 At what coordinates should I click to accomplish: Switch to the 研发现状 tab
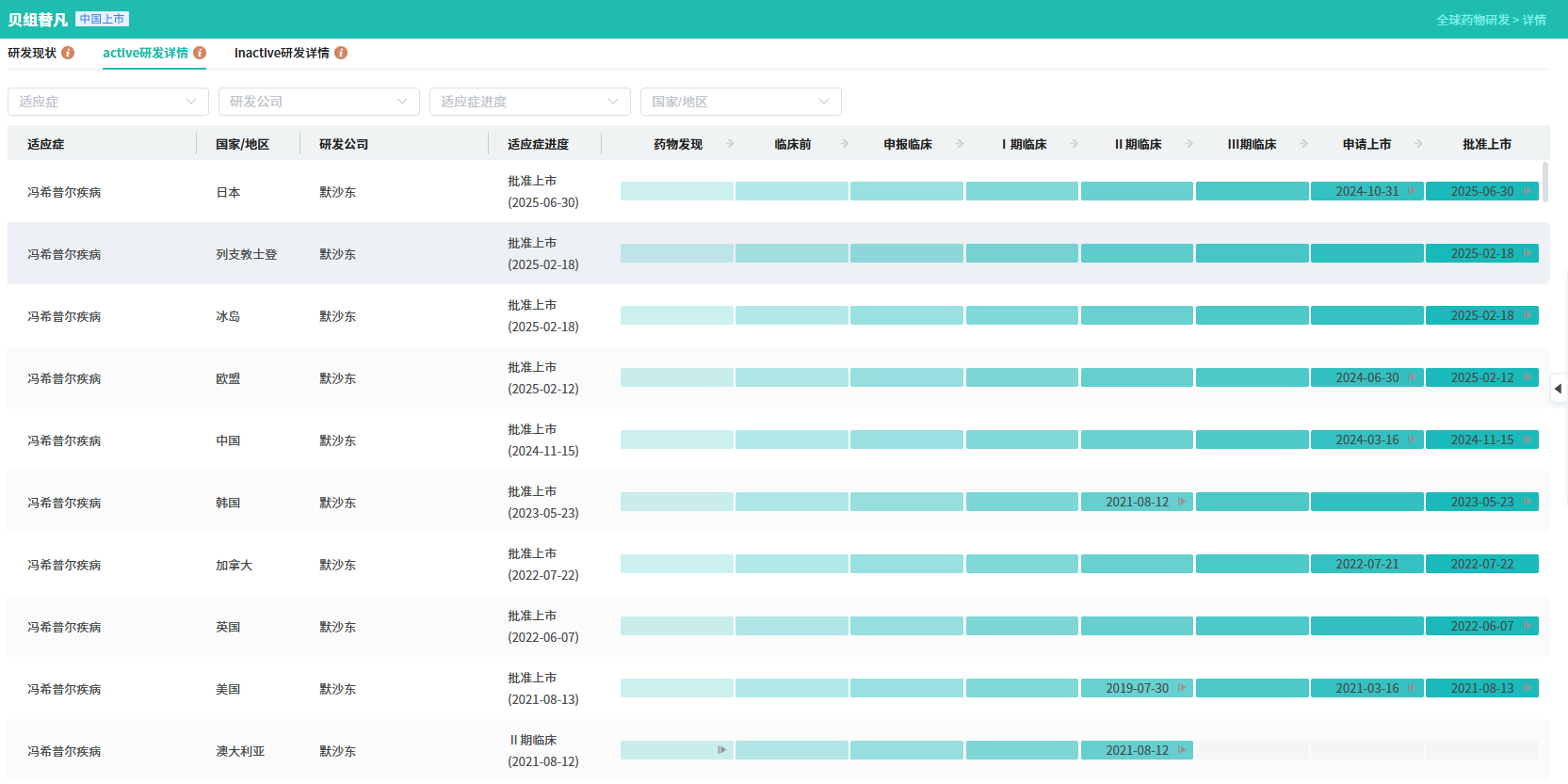32,53
